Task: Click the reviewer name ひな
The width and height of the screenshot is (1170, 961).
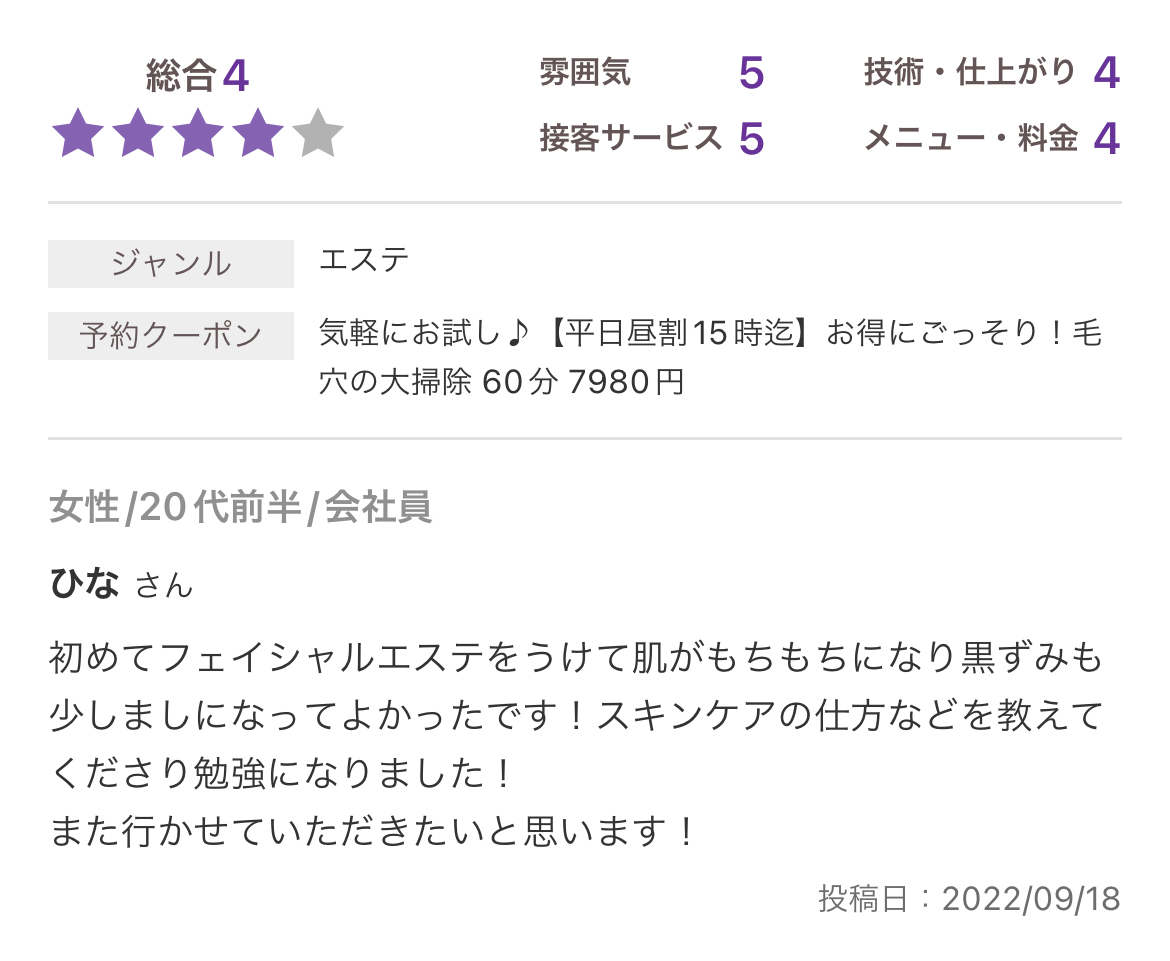Action: [x=84, y=583]
